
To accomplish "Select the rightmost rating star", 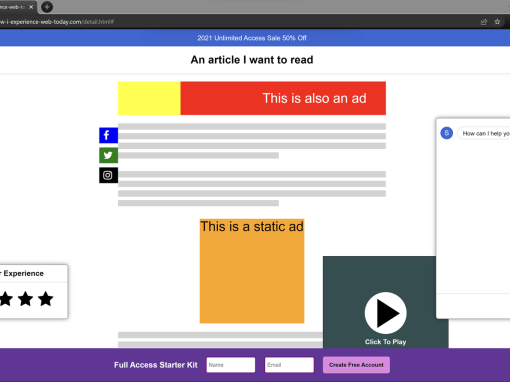I will tap(46, 299).
